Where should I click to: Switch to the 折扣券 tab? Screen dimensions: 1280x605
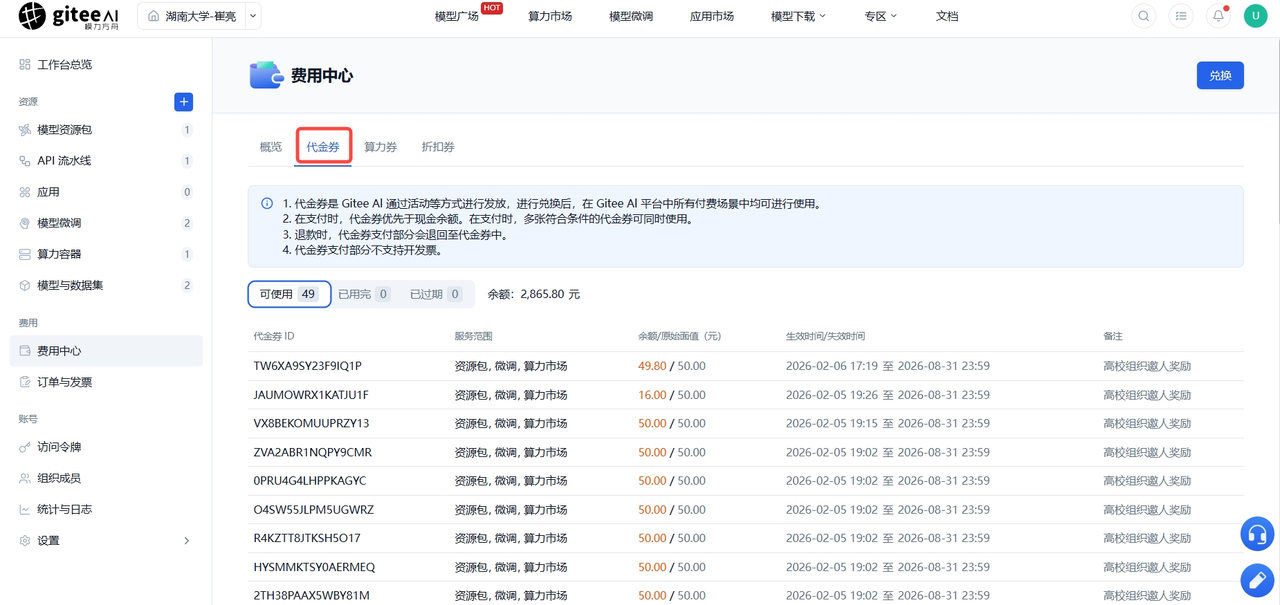438,147
